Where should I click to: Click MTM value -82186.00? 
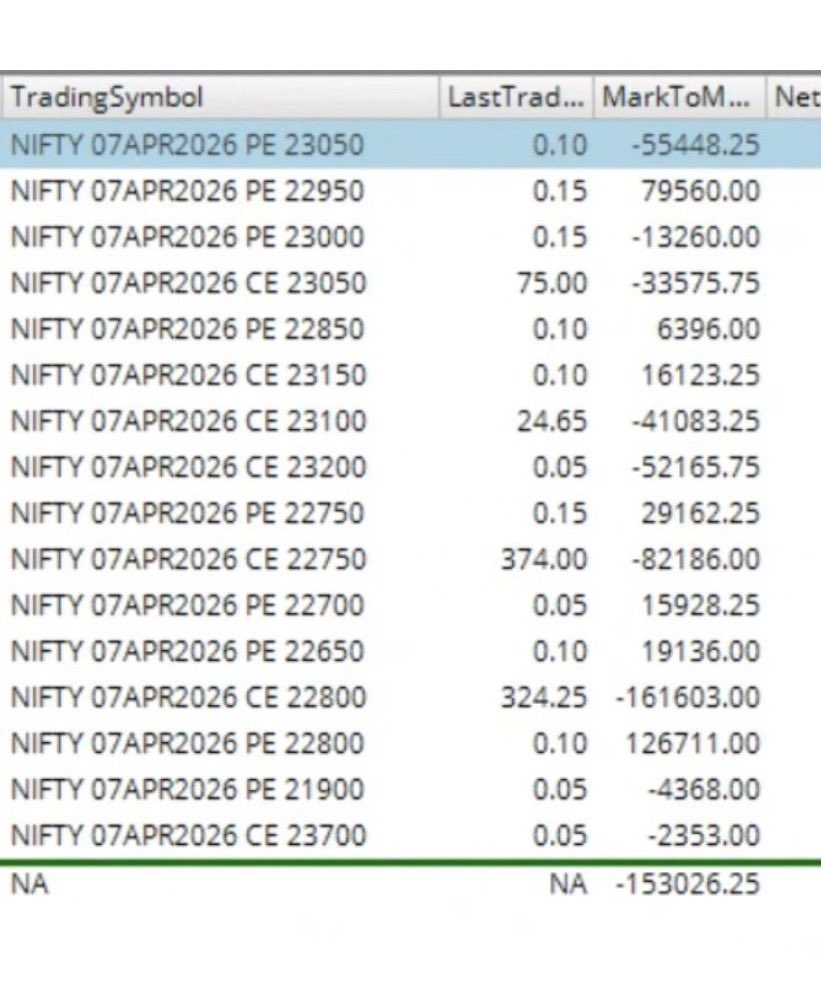pyautogui.click(x=695, y=559)
